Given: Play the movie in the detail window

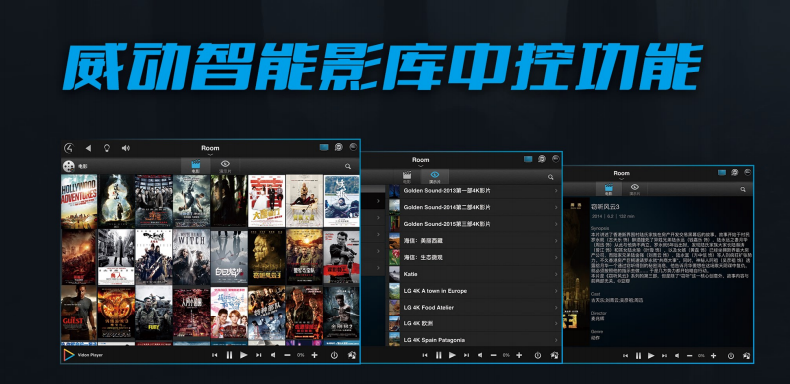Looking at the screenshot, I should click(x=651, y=355).
